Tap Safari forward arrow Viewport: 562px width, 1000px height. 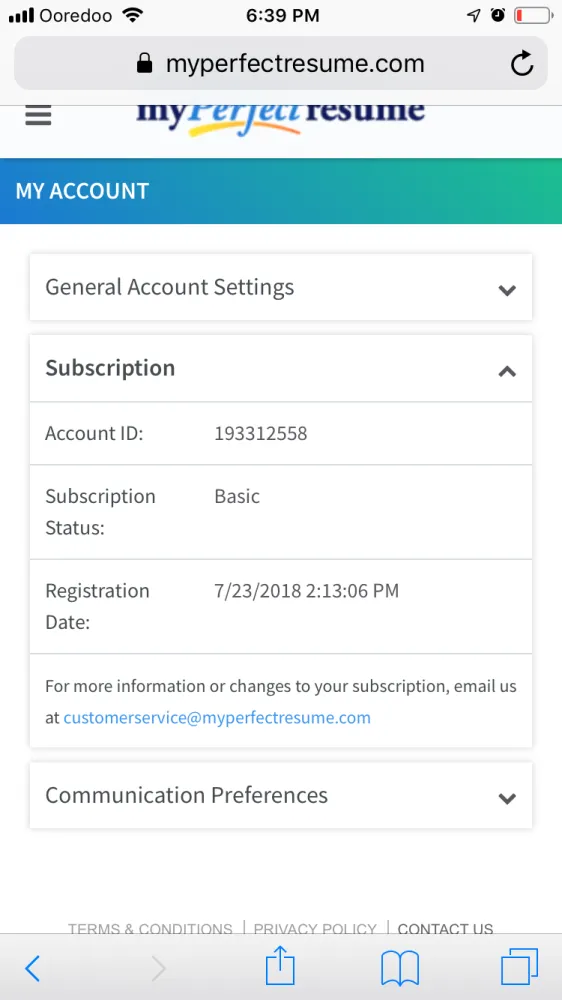(158, 969)
